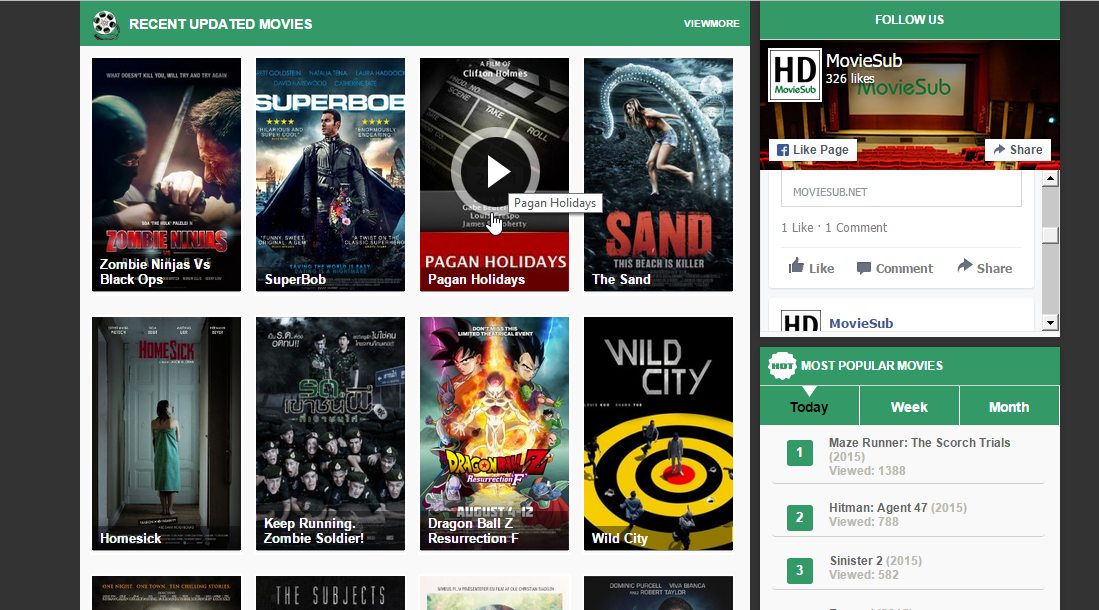Click the HD MovieSub page logo
Image resolution: width=1099 pixels, height=610 pixels.
click(x=795, y=75)
